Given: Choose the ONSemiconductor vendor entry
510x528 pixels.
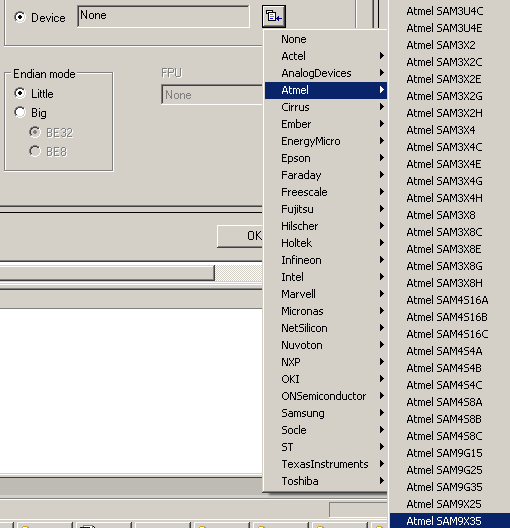Looking at the screenshot, I should pos(326,396).
